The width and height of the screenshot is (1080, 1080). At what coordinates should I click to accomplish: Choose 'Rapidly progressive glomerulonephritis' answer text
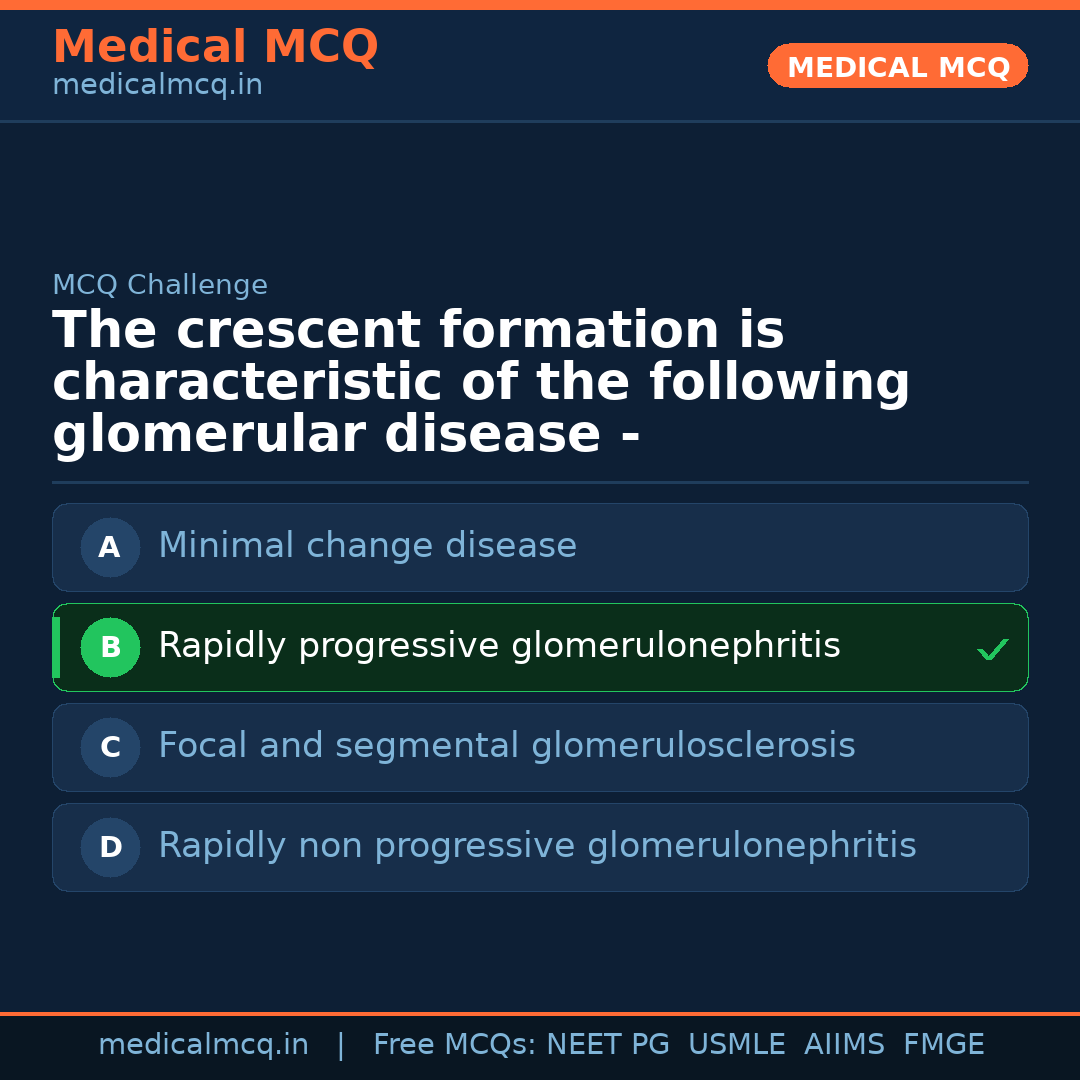499,646
